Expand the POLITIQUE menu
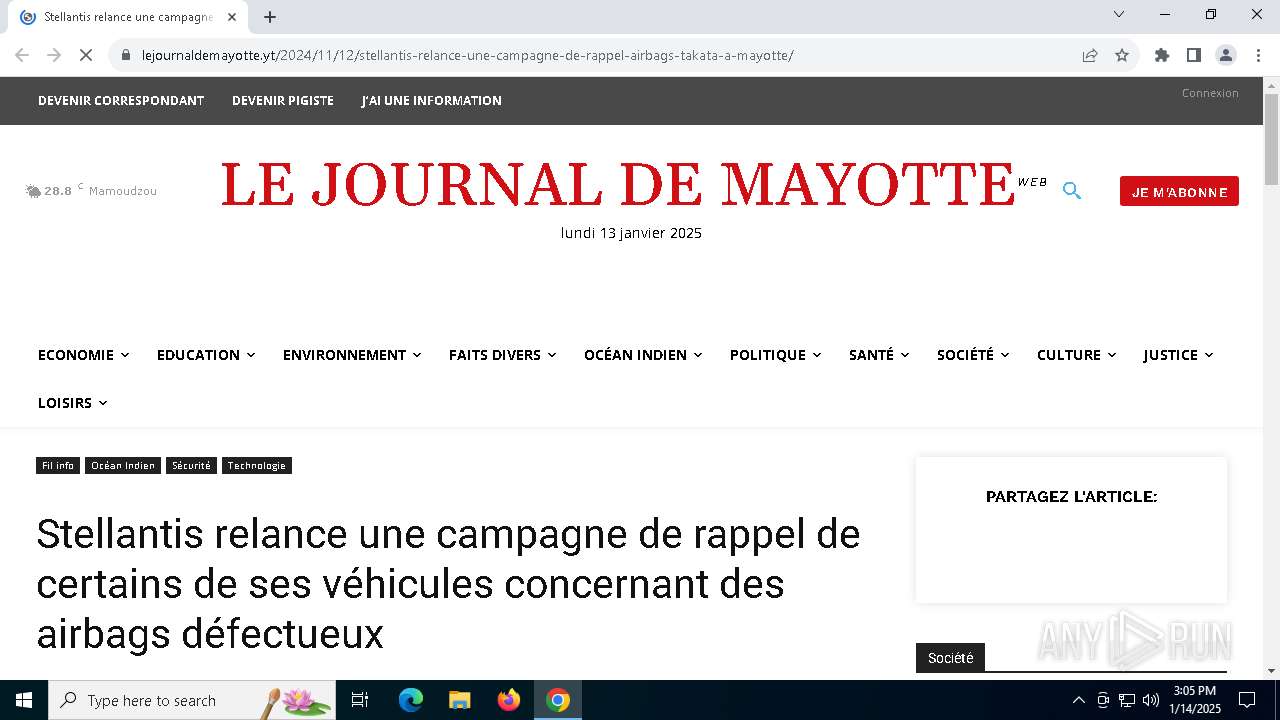The image size is (1280, 720). click(x=775, y=355)
